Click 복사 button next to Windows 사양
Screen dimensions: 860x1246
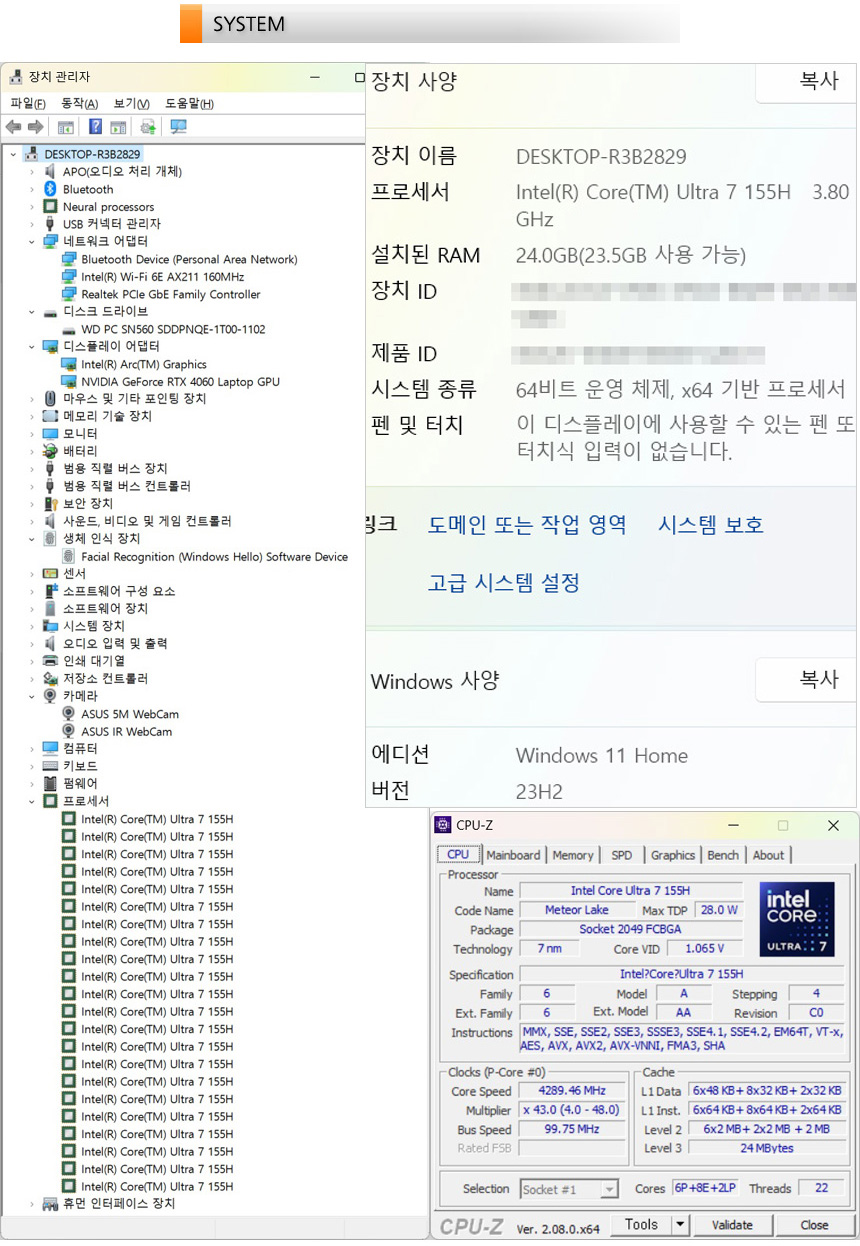(x=807, y=680)
